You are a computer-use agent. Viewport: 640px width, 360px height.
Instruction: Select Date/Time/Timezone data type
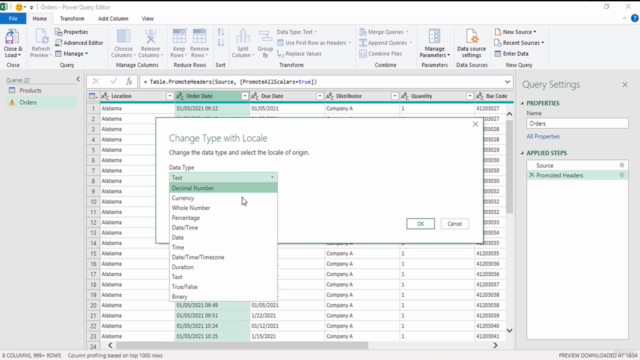coord(223,257)
